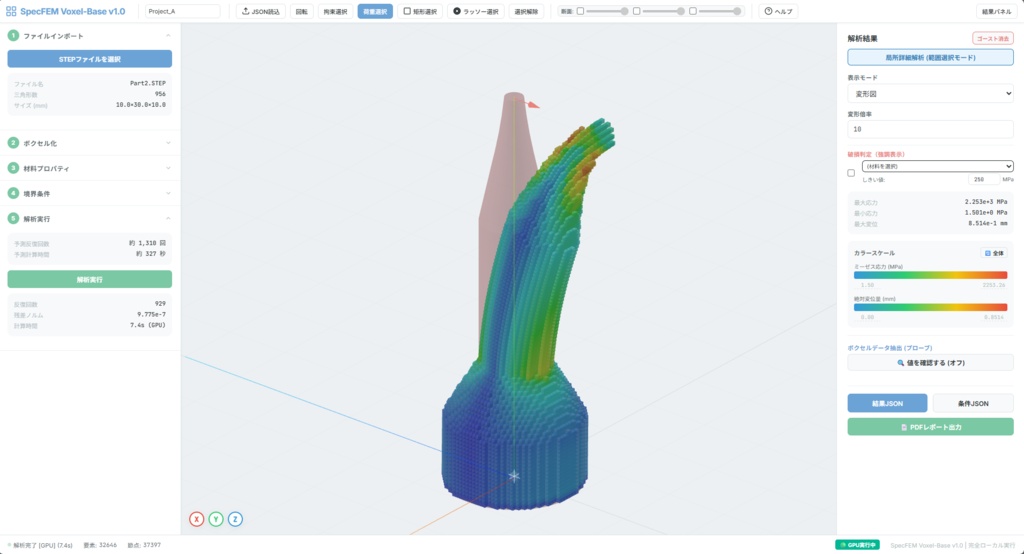Click the step 4 circle for 境界条件
The height and width of the screenshot is (554, 1024).
pos(13,193)
